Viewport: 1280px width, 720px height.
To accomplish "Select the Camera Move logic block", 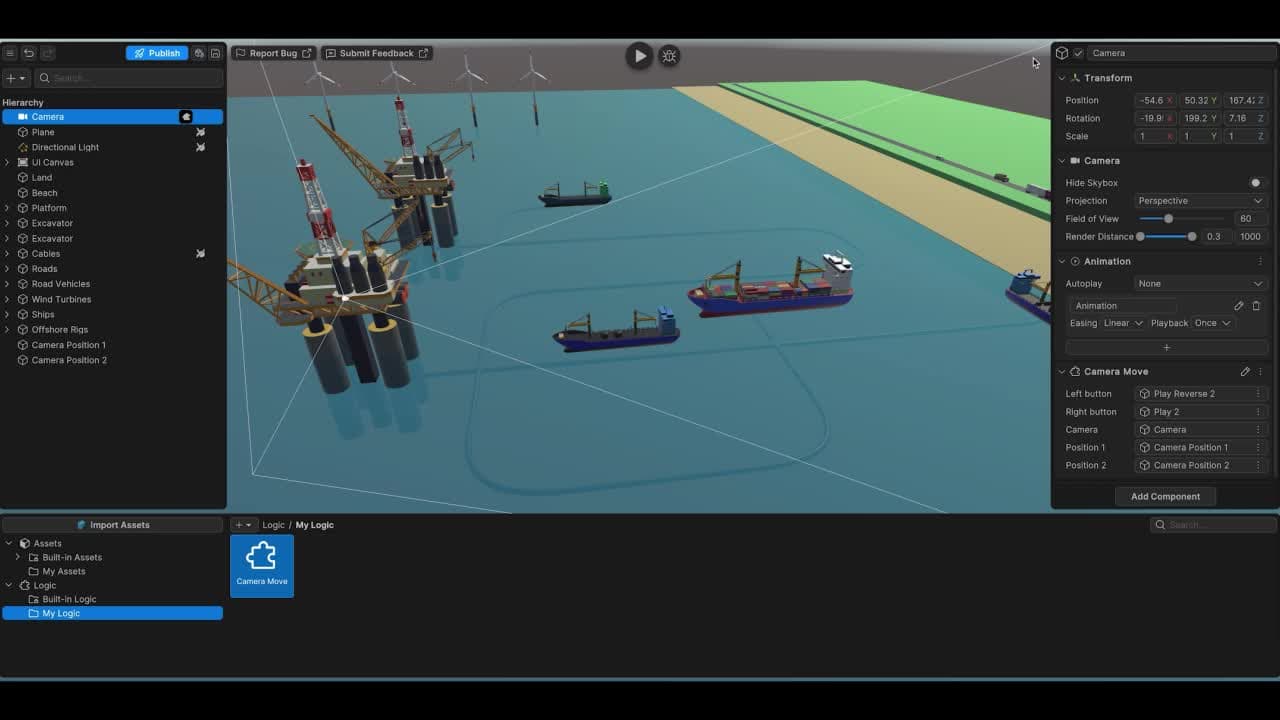I will point(261,565).
